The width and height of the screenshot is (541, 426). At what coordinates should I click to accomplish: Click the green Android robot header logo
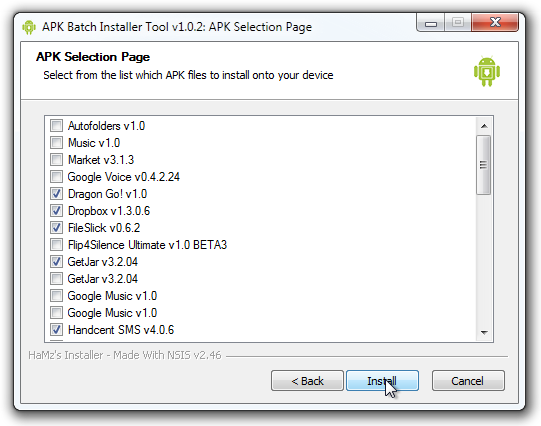487,71
